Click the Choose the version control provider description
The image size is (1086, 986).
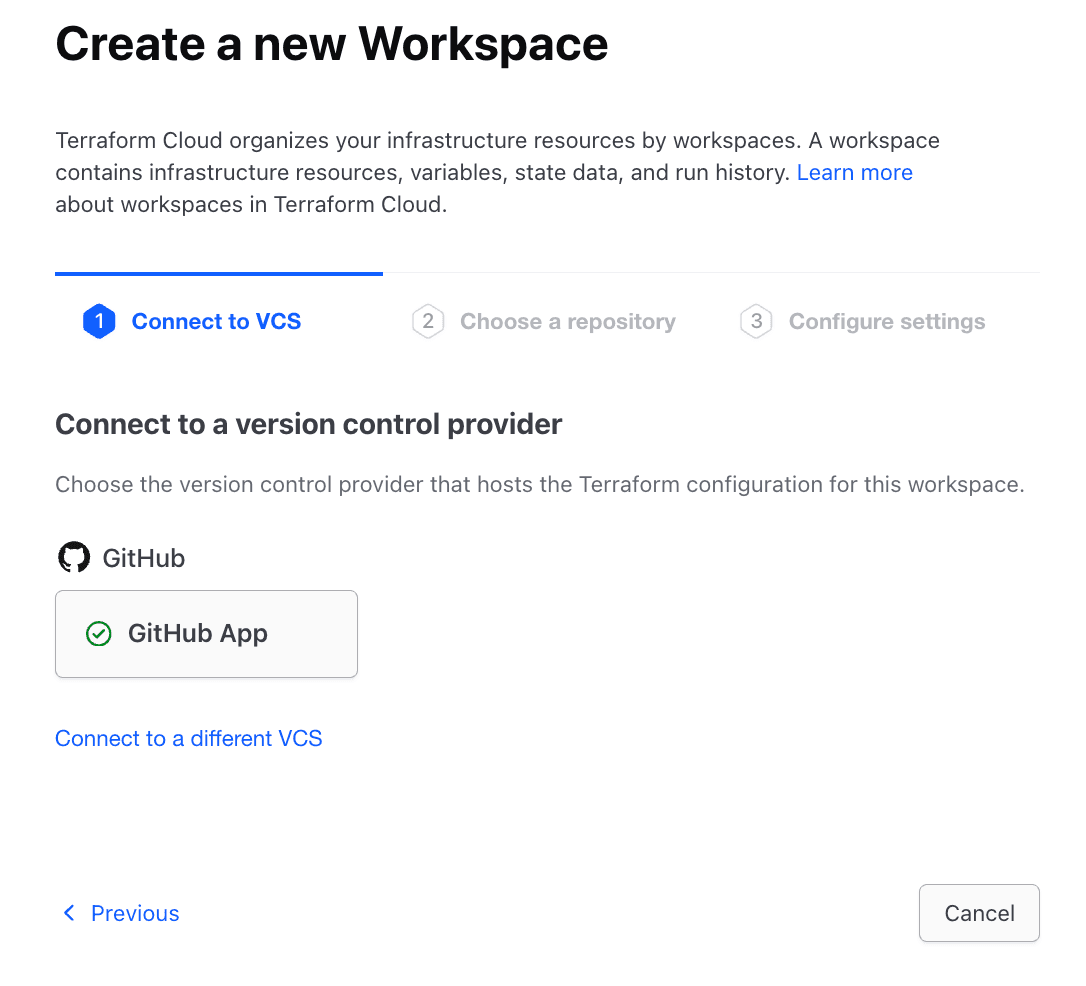(x=540, y=484)
